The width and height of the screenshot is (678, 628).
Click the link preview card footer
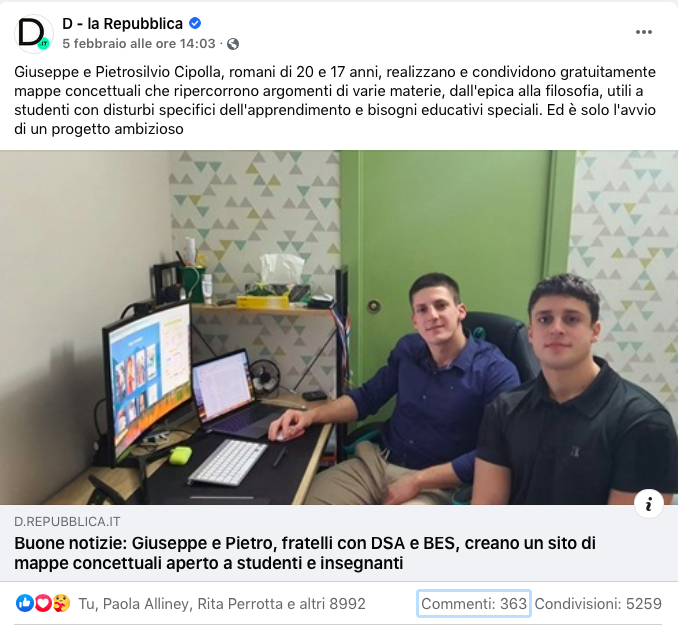[x=339, y=543]
